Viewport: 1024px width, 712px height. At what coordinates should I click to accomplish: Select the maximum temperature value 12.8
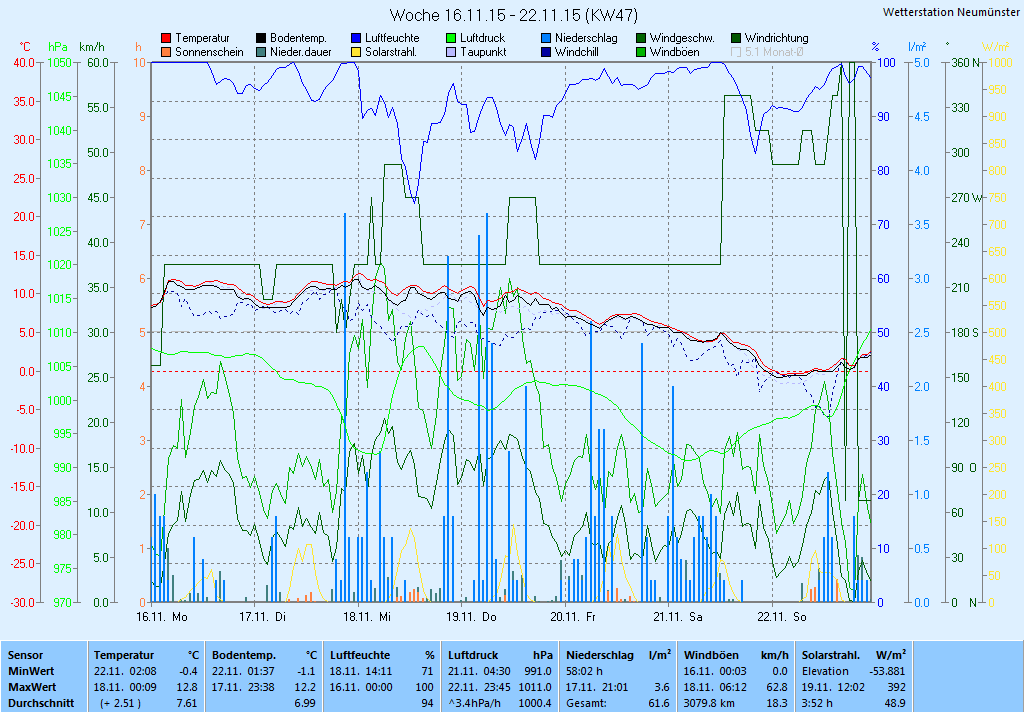coord(187,688)
